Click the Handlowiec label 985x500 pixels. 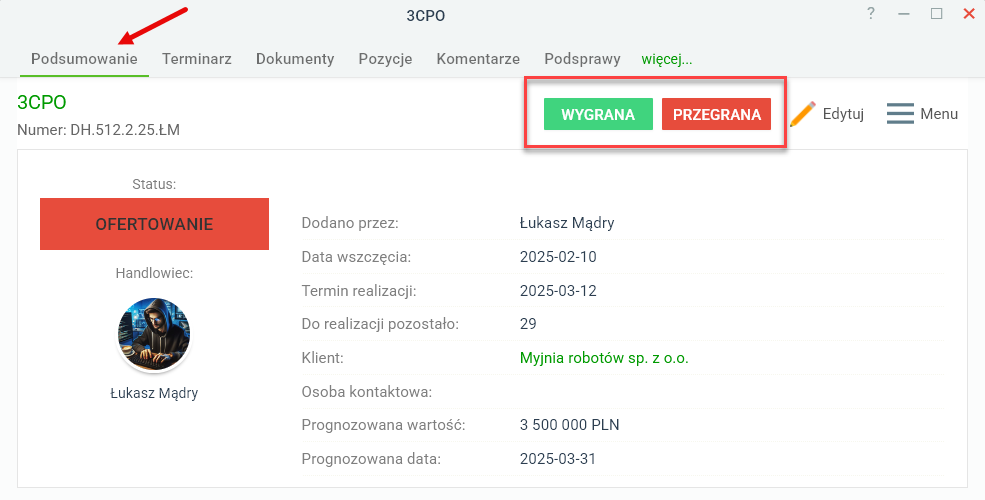[154, 273]
